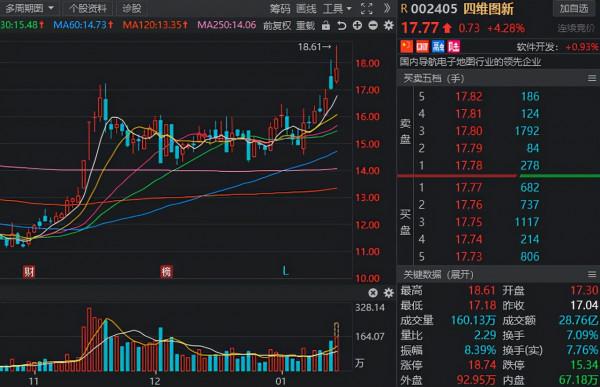Click the 融 margin trading icon
This screenshot has height=387, width=600.
coord(438,46)
